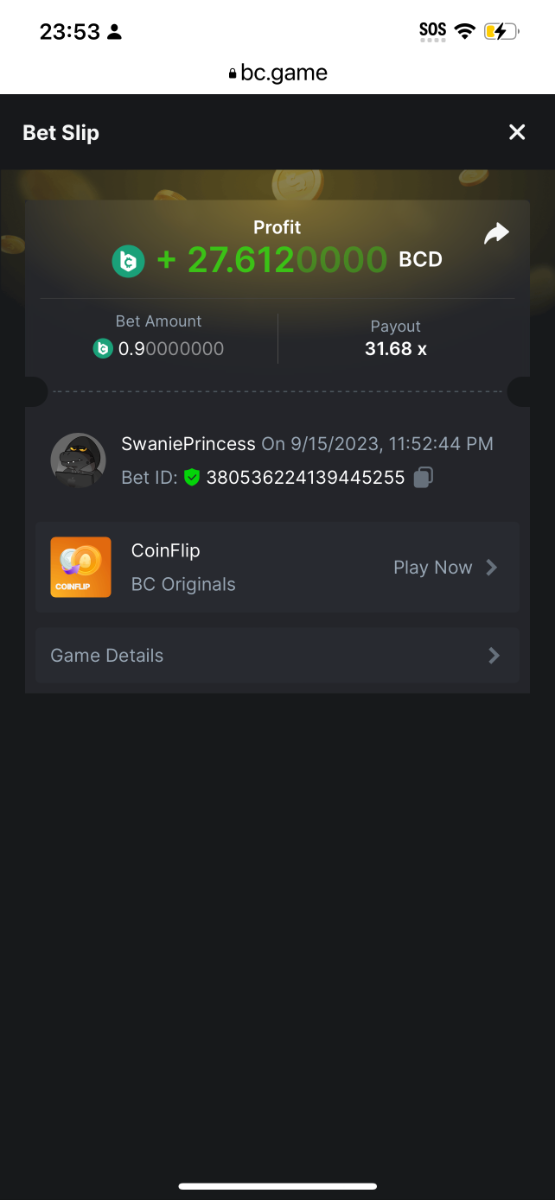This screenshot has width=555, height=1200.
Task: Tap the CoinFlip game thumbnail
Action: pyautogui.click(x=80, y=567)
